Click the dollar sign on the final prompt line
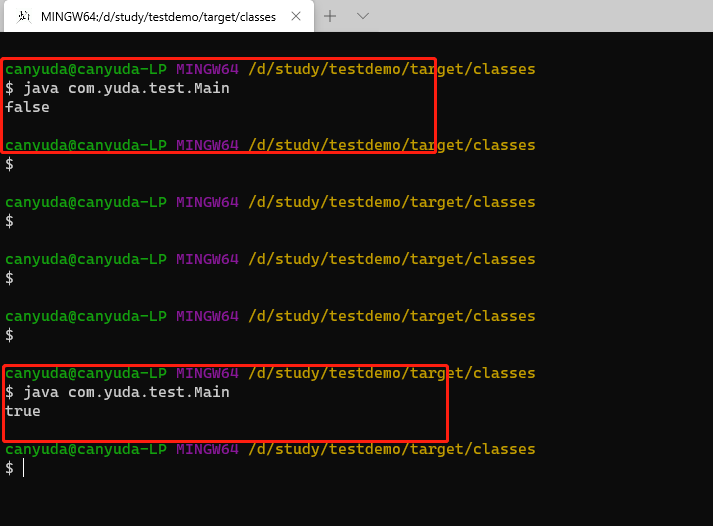This screenshot has width=713, height=526. tap(10, 468)
